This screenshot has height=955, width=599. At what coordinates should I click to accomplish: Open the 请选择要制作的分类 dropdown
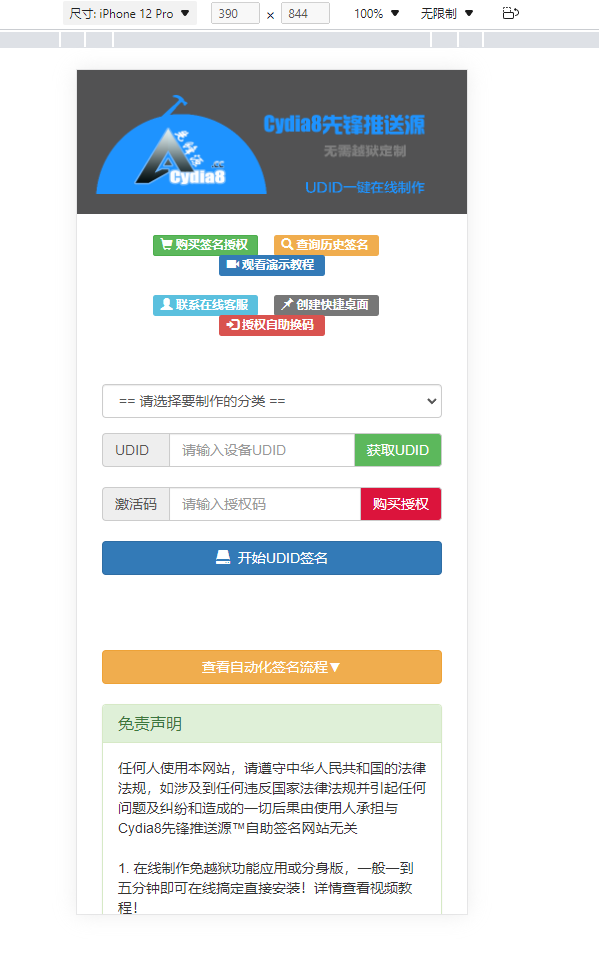(272, 401)
